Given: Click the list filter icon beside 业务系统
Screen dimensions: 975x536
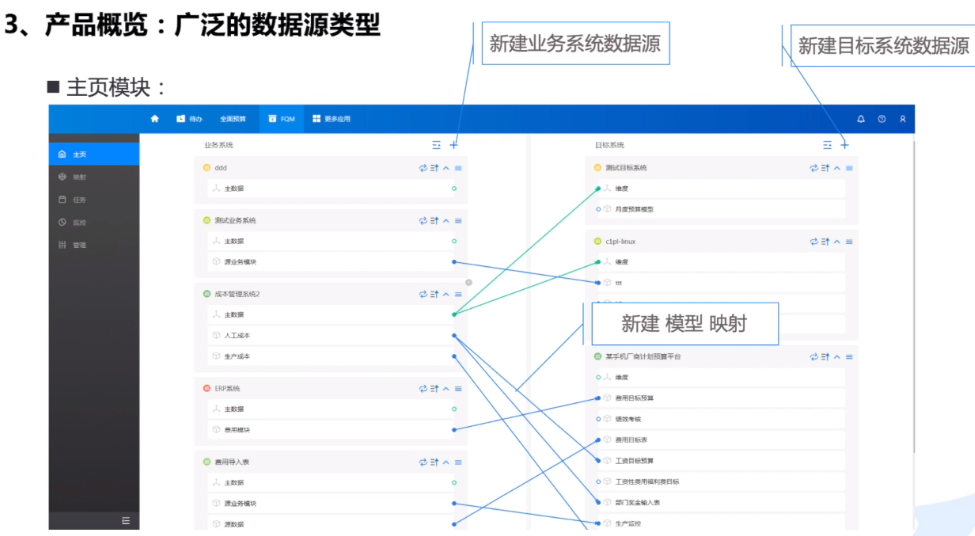Looking at the screenshot, I should coord(437,145).
